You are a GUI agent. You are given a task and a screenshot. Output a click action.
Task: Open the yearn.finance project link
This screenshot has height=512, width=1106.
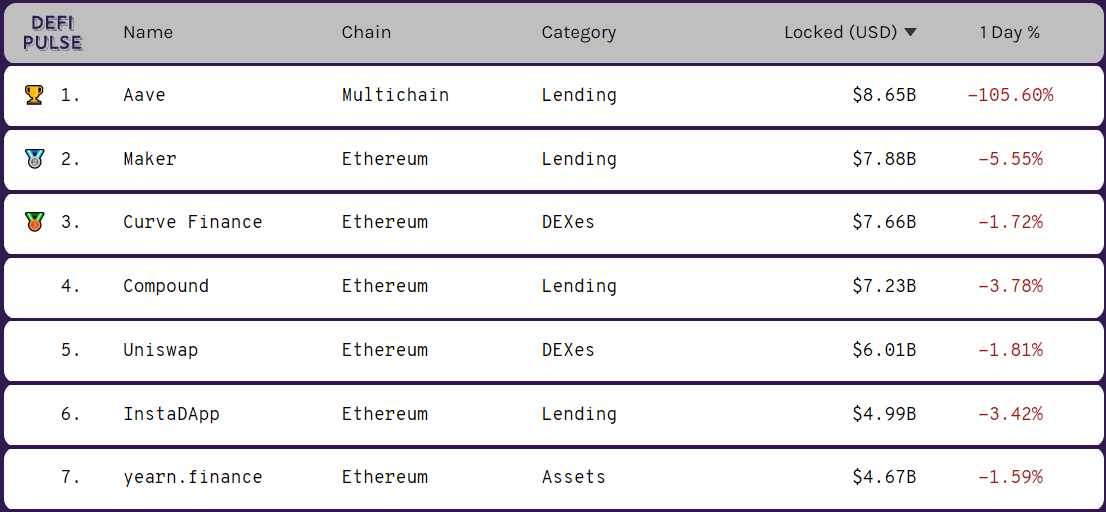193,477
